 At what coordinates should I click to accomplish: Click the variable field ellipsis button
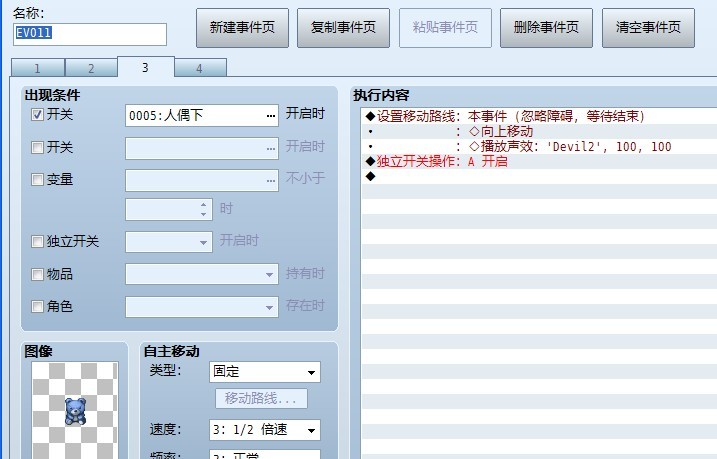coord(271,181)
